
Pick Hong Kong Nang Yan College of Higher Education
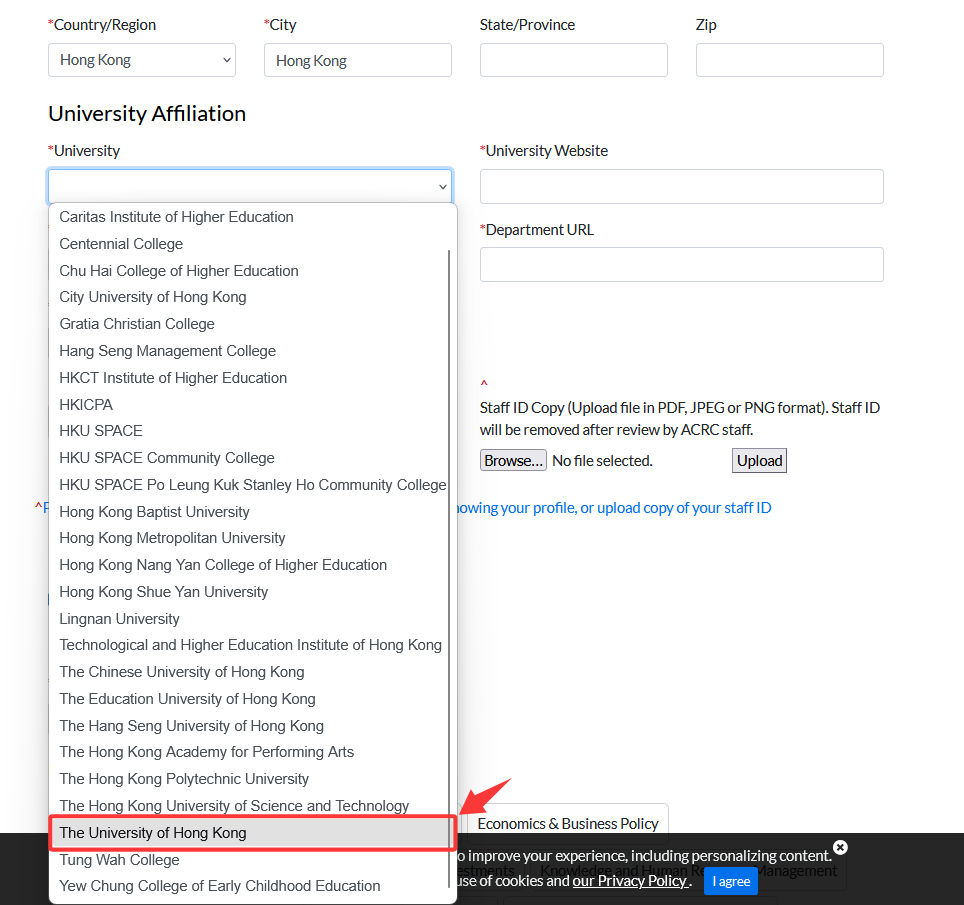click(x=249, y=565)
